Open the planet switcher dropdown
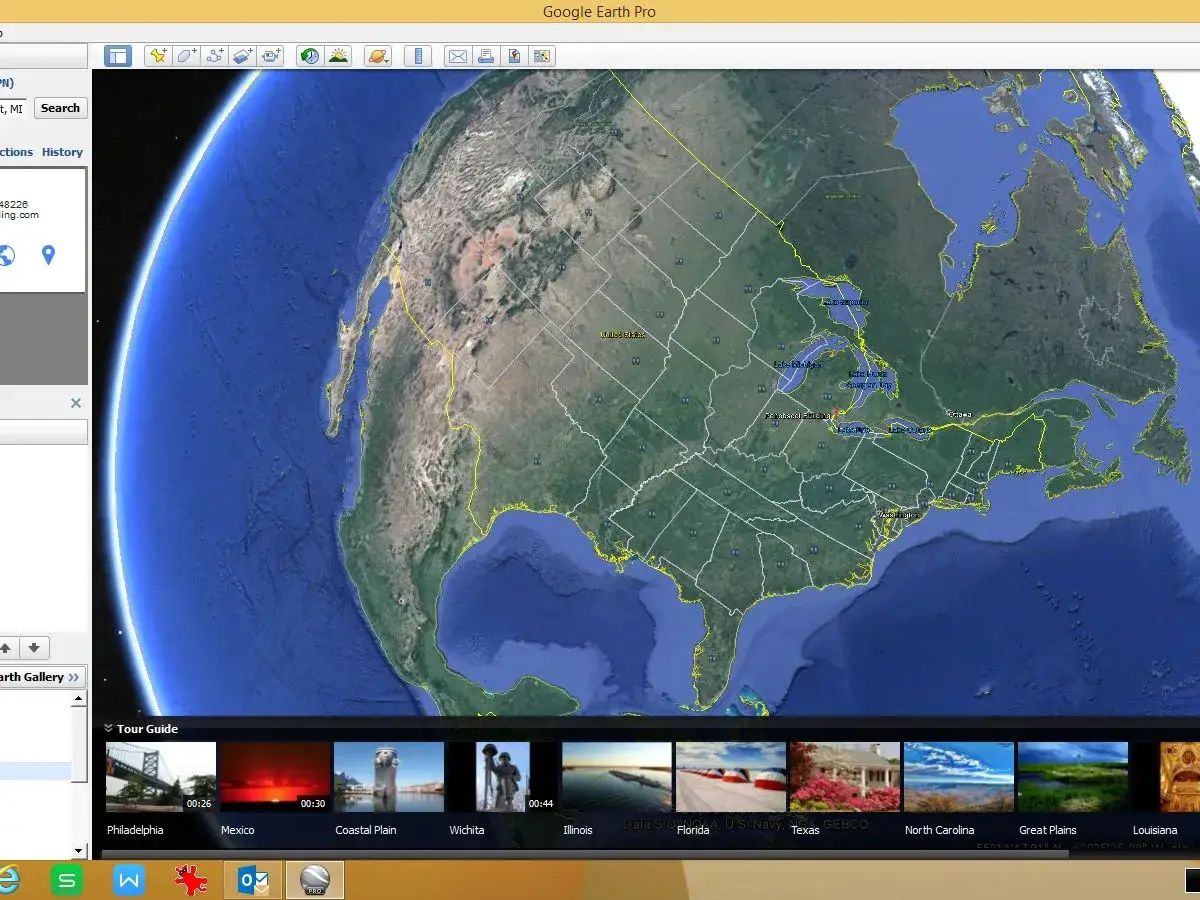 [378, 56]
